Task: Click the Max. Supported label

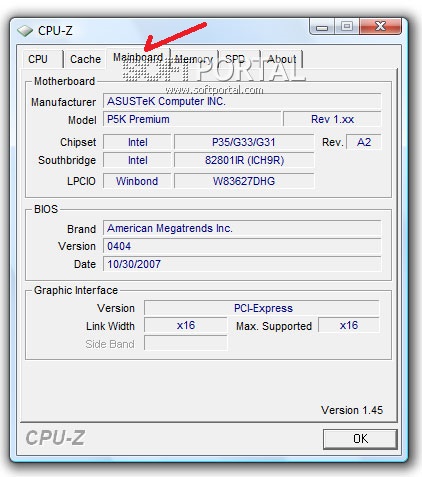Action: point(274,326)
